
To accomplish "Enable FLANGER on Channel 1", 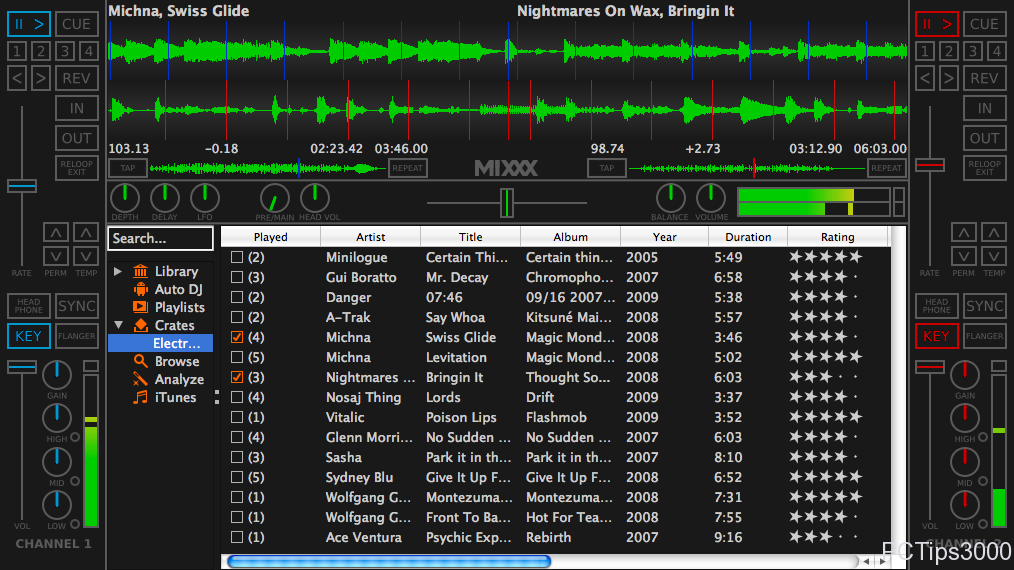I will click(76, 336).
